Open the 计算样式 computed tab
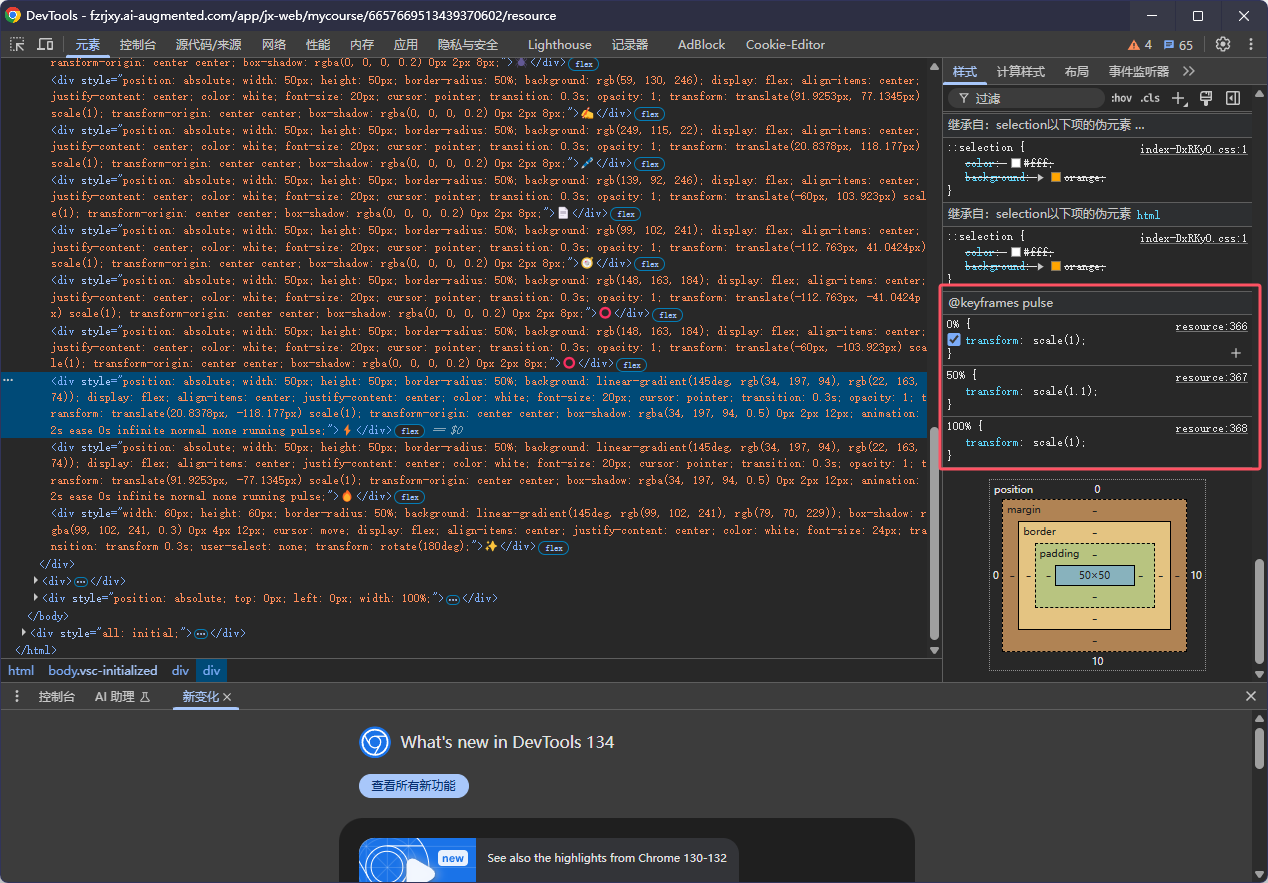 (1020, 72)
